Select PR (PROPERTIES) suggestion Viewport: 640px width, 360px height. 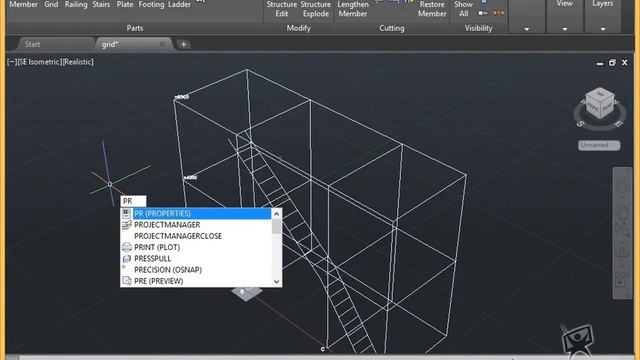click(196, 213)
